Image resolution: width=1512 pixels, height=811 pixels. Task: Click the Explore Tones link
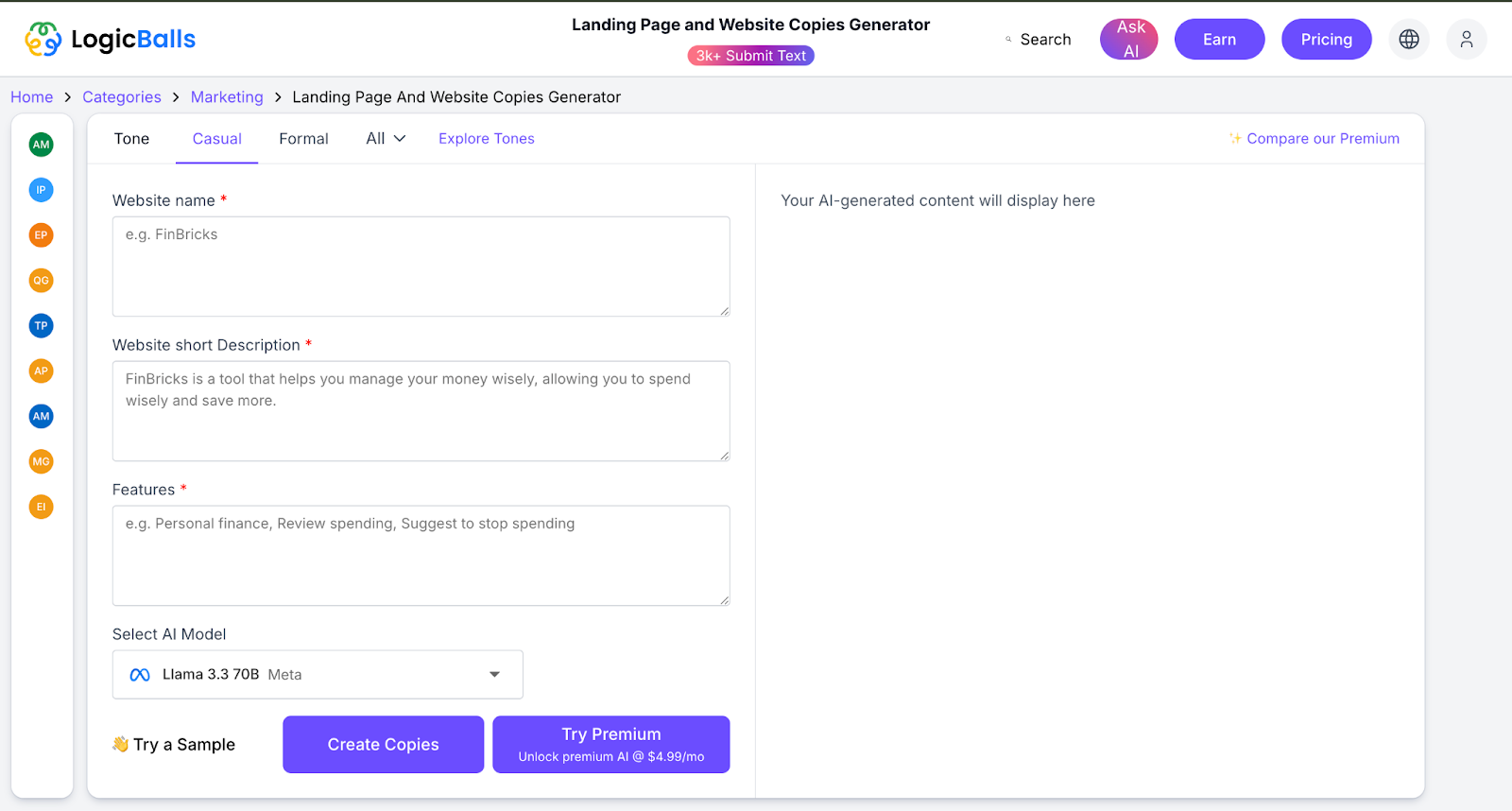pyautogui.click(x=487, y=139)
